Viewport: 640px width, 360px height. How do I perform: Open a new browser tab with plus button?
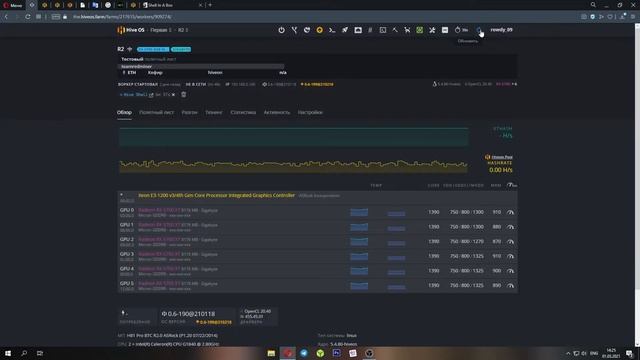pyautogui.click(x=210, y=5)
